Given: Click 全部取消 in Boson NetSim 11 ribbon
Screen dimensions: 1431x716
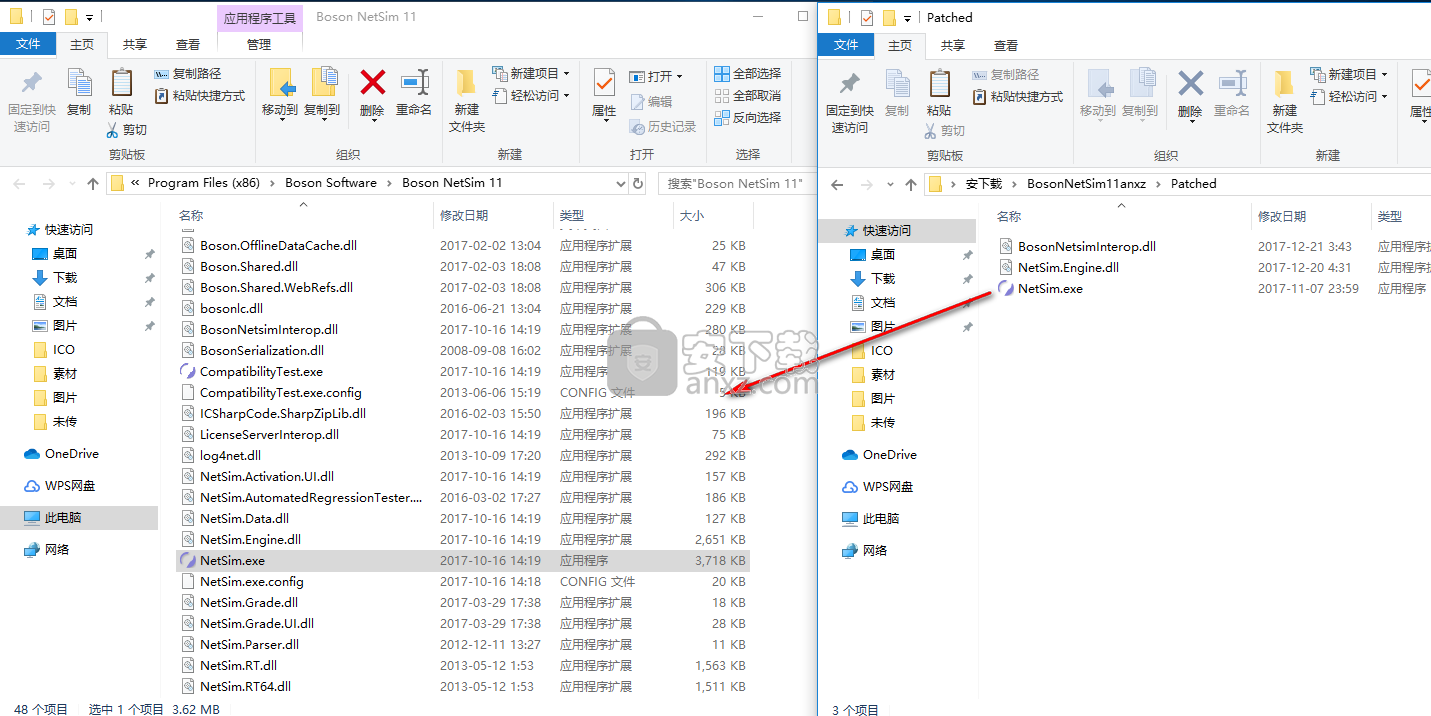Looking at the screenshot, I should (747, 96).
